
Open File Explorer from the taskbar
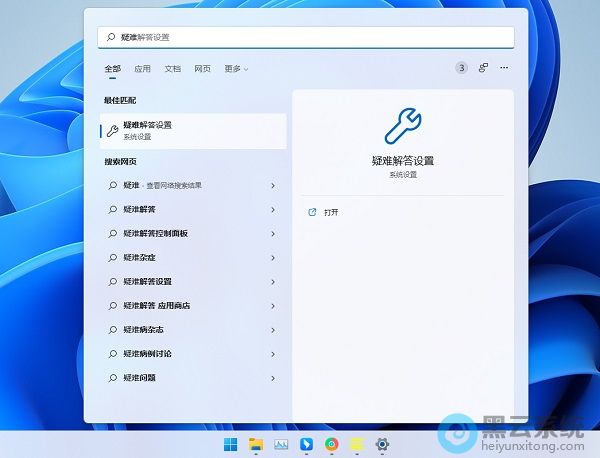click(256, 444)
